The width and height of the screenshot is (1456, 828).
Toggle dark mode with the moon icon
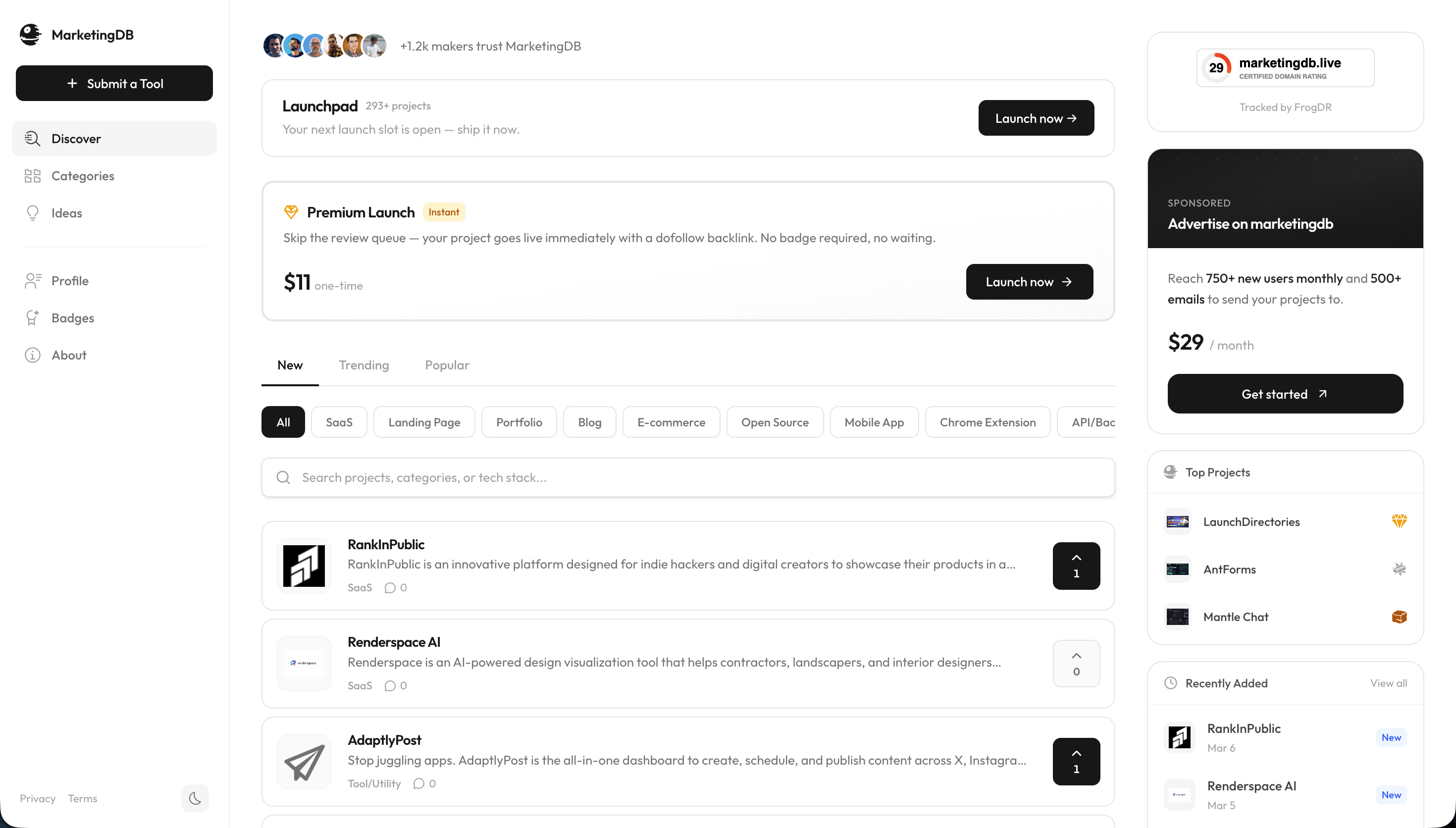click(x=195, y=798)
